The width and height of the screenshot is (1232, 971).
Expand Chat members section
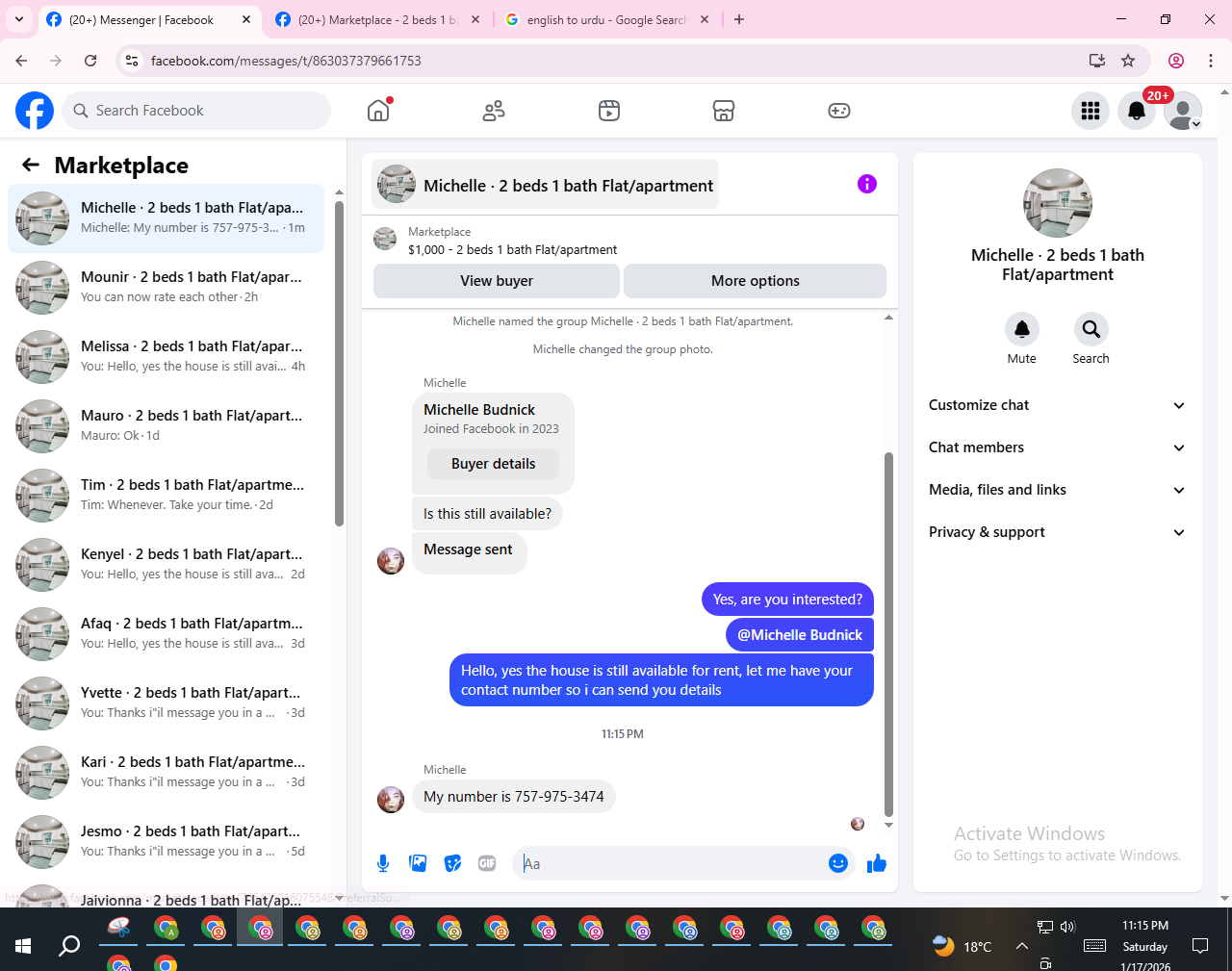(x=1057, y=447)
